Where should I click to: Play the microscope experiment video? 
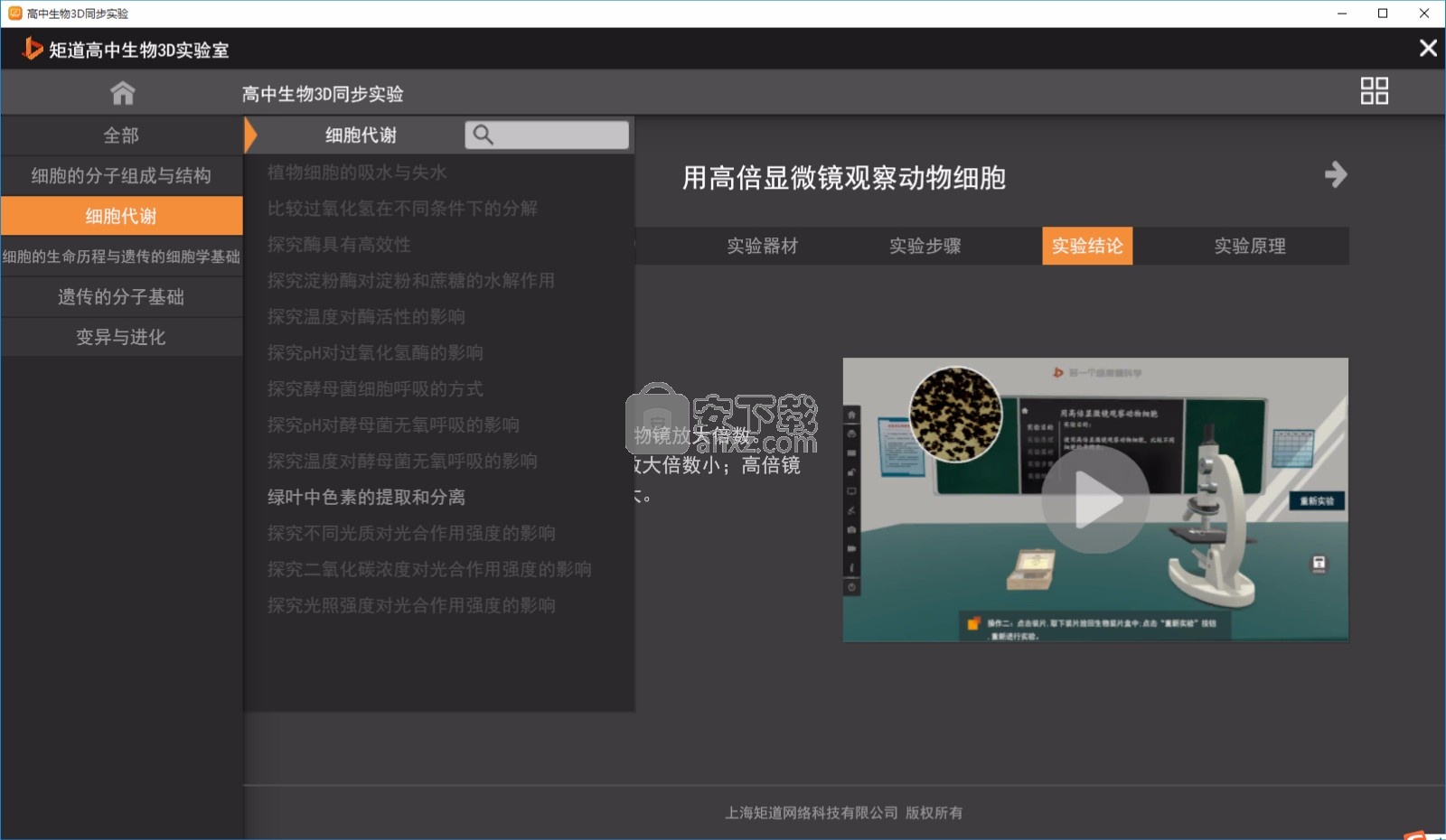1095,499
